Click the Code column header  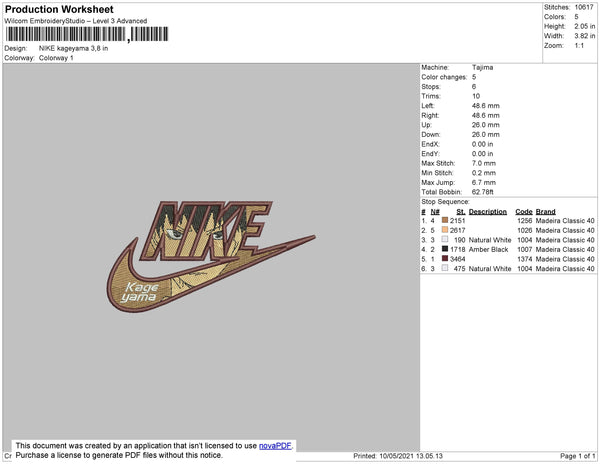(x=524, y=212)
